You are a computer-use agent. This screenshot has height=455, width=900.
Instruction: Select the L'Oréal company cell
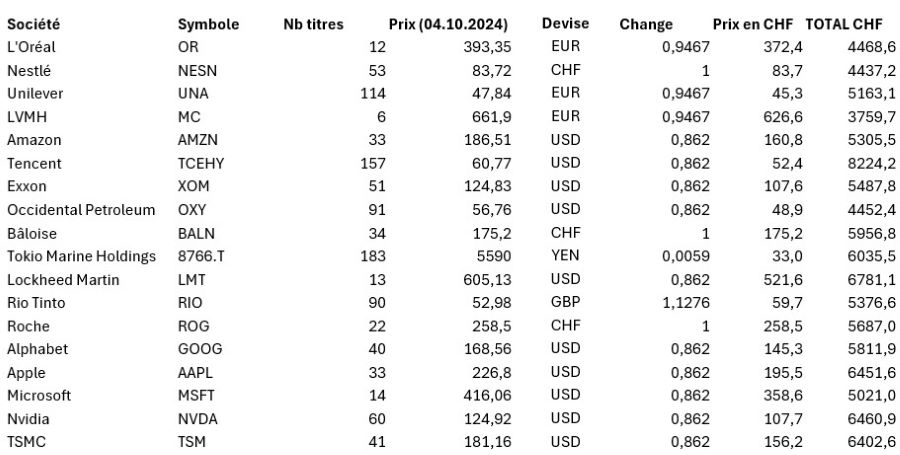29,47
